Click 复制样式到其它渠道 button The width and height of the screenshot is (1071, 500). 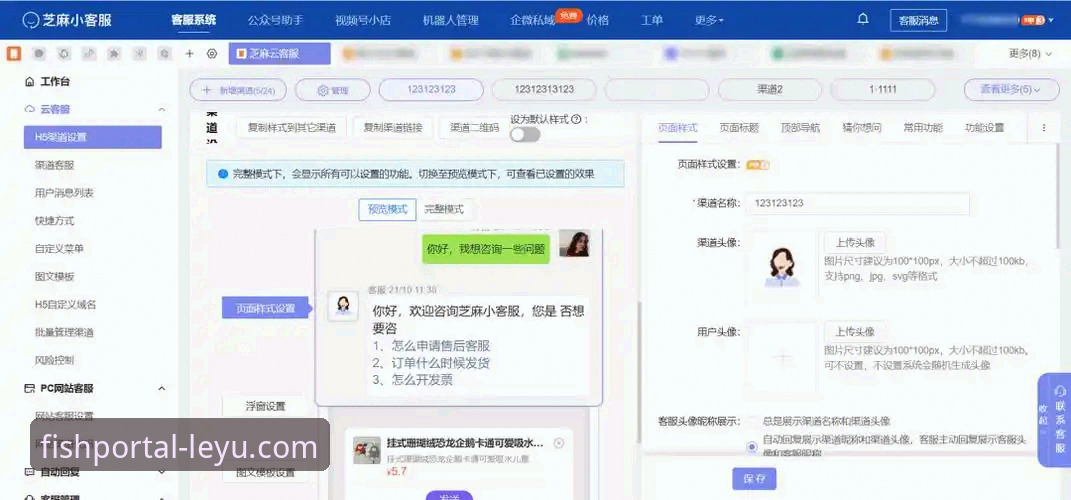point(292,127)
